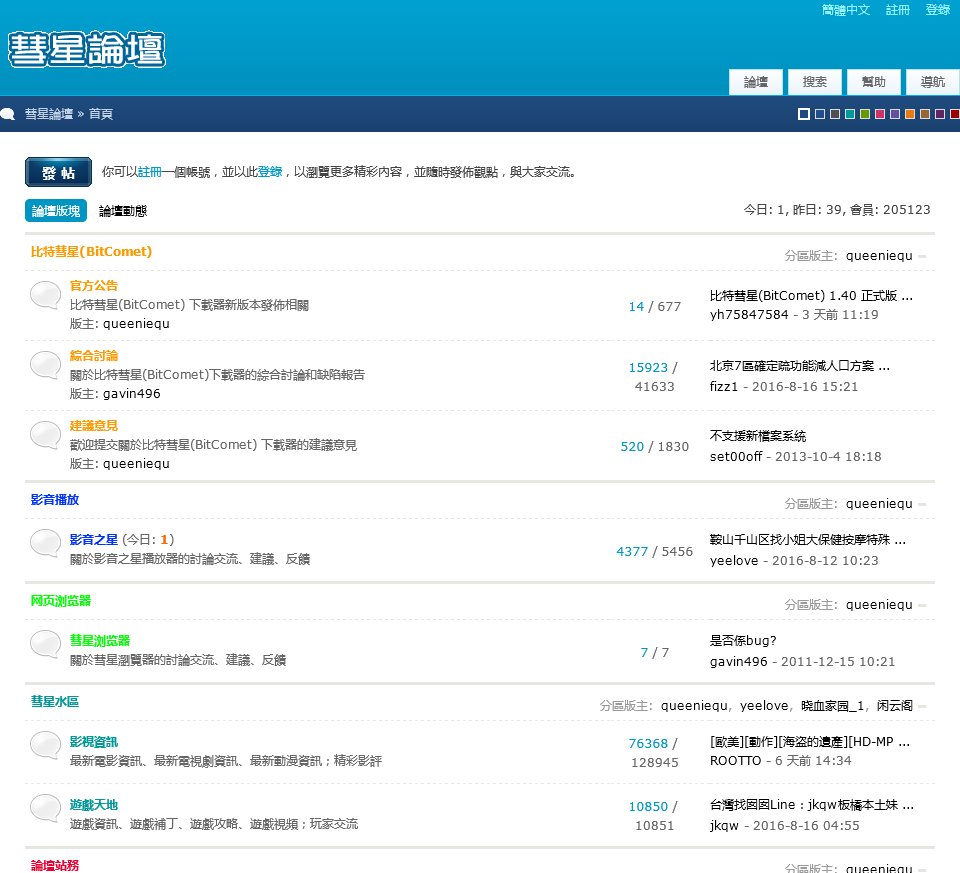The image size is (960, 873).
Task: Click the 遊戲天地 forum speech bubble icon
Action: pyautogui.click(x=45, y=808)
